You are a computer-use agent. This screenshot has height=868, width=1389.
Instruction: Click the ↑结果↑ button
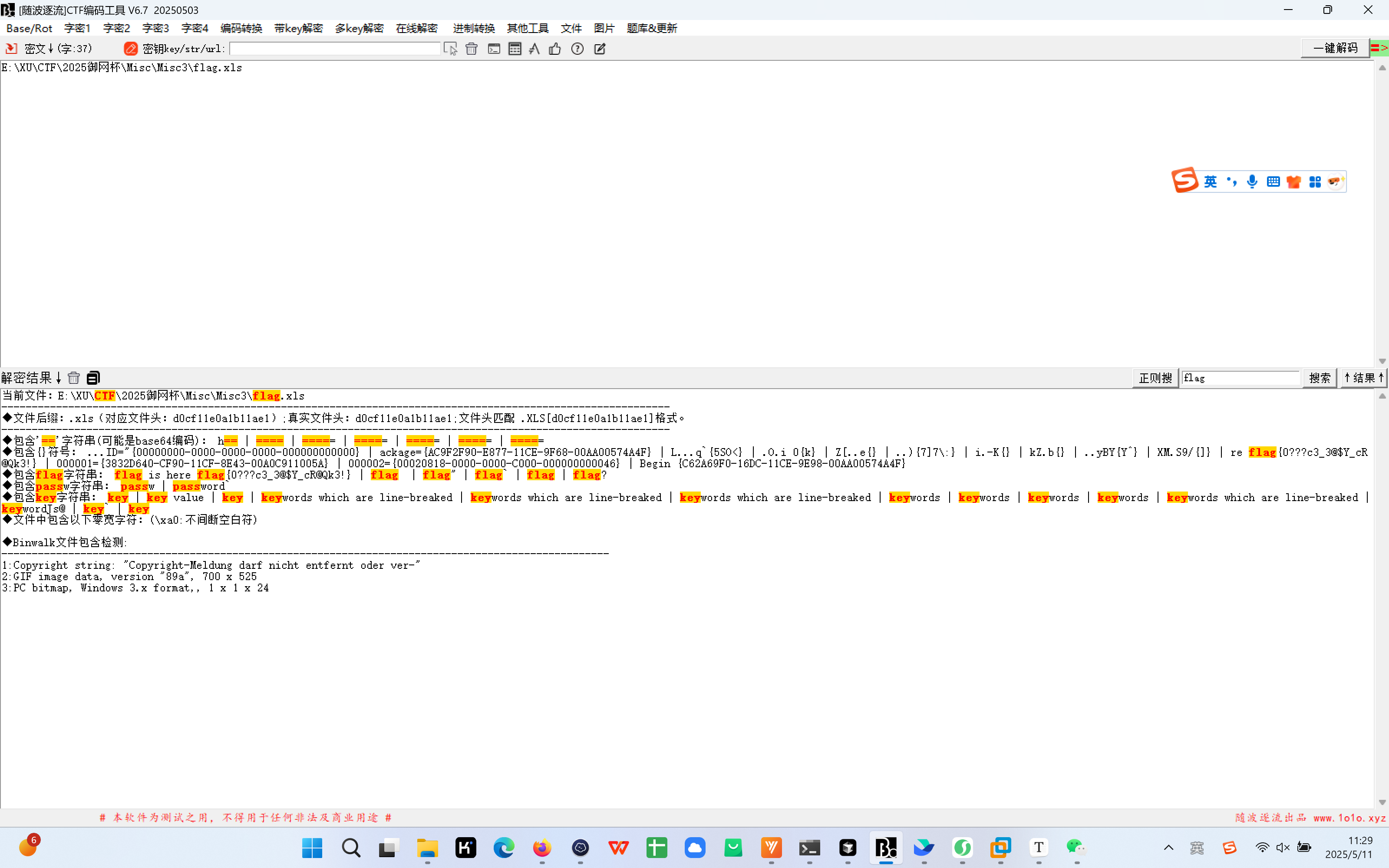click(1364, 378)
